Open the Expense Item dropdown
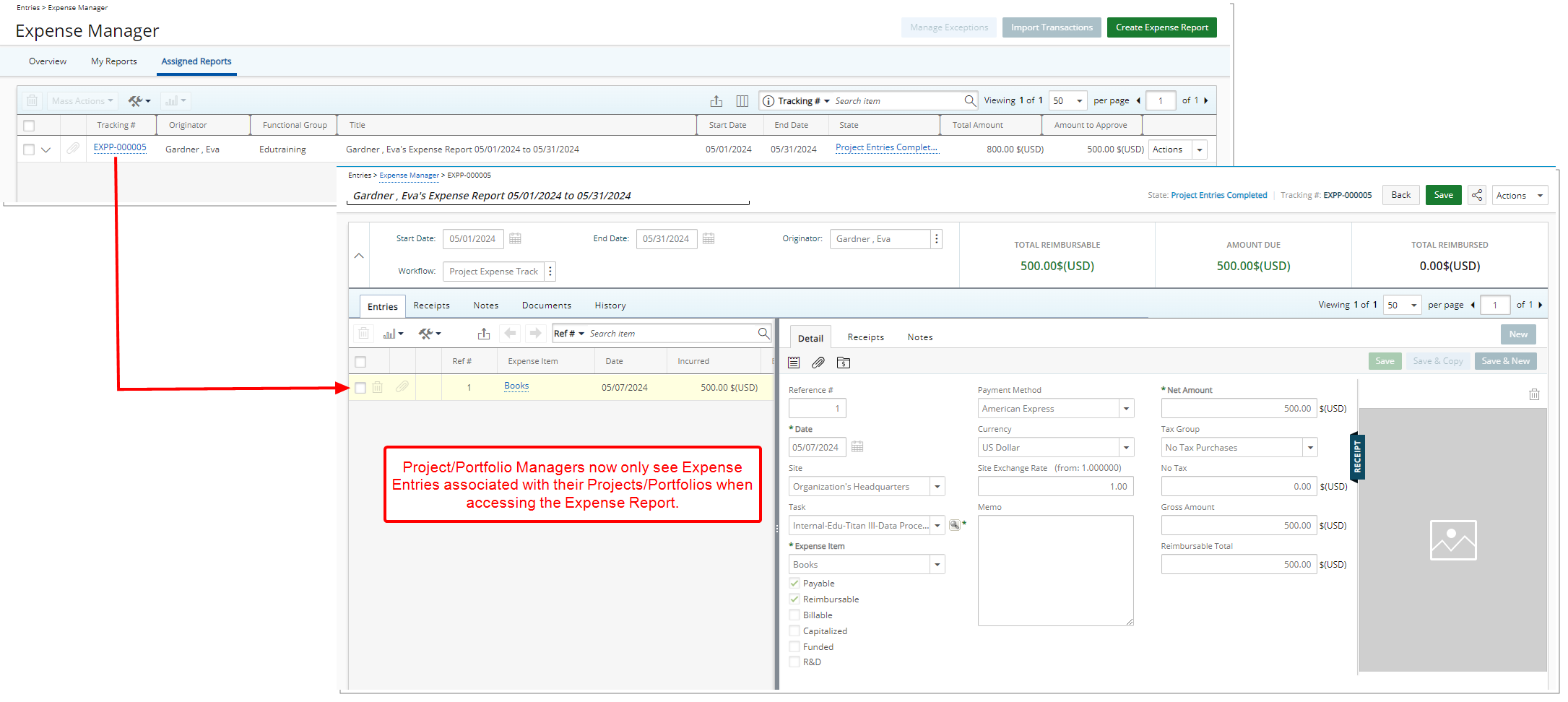The width and height of the screenshot is (1568, 702). (x=937, y=565)
